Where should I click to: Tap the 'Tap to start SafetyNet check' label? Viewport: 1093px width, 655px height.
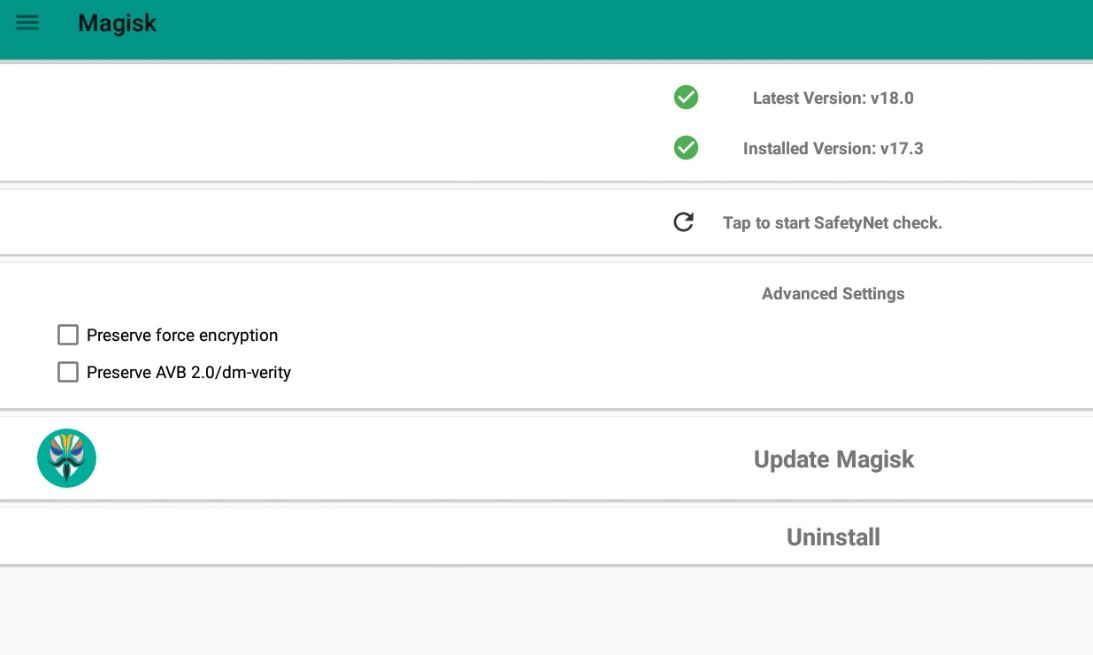[833, 222]
